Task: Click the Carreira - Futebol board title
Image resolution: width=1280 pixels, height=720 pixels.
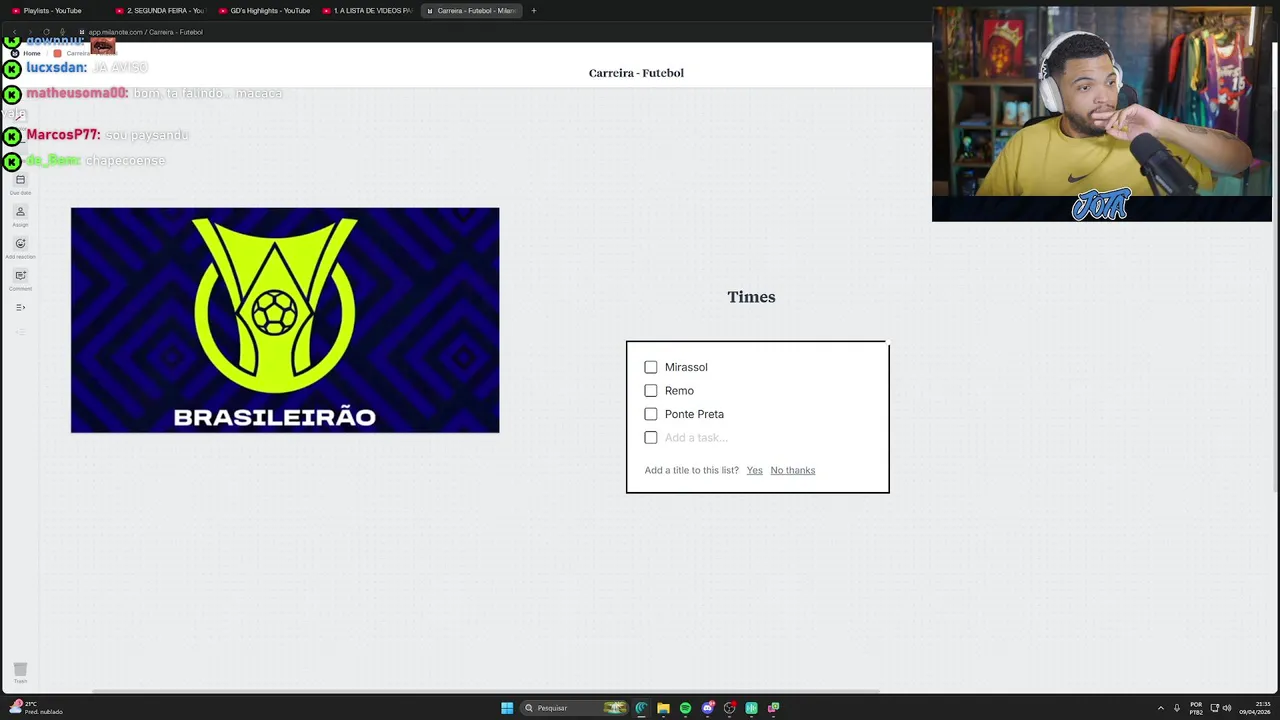Action: tap(636, 73)
